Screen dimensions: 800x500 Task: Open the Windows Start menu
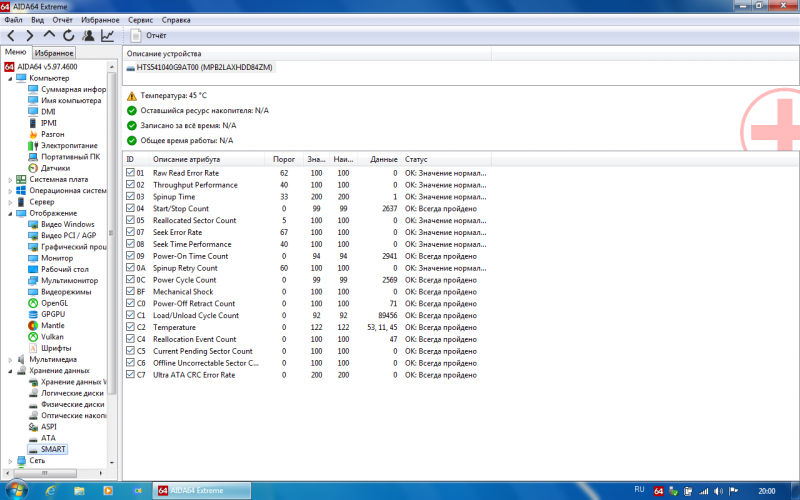point(13,490)
